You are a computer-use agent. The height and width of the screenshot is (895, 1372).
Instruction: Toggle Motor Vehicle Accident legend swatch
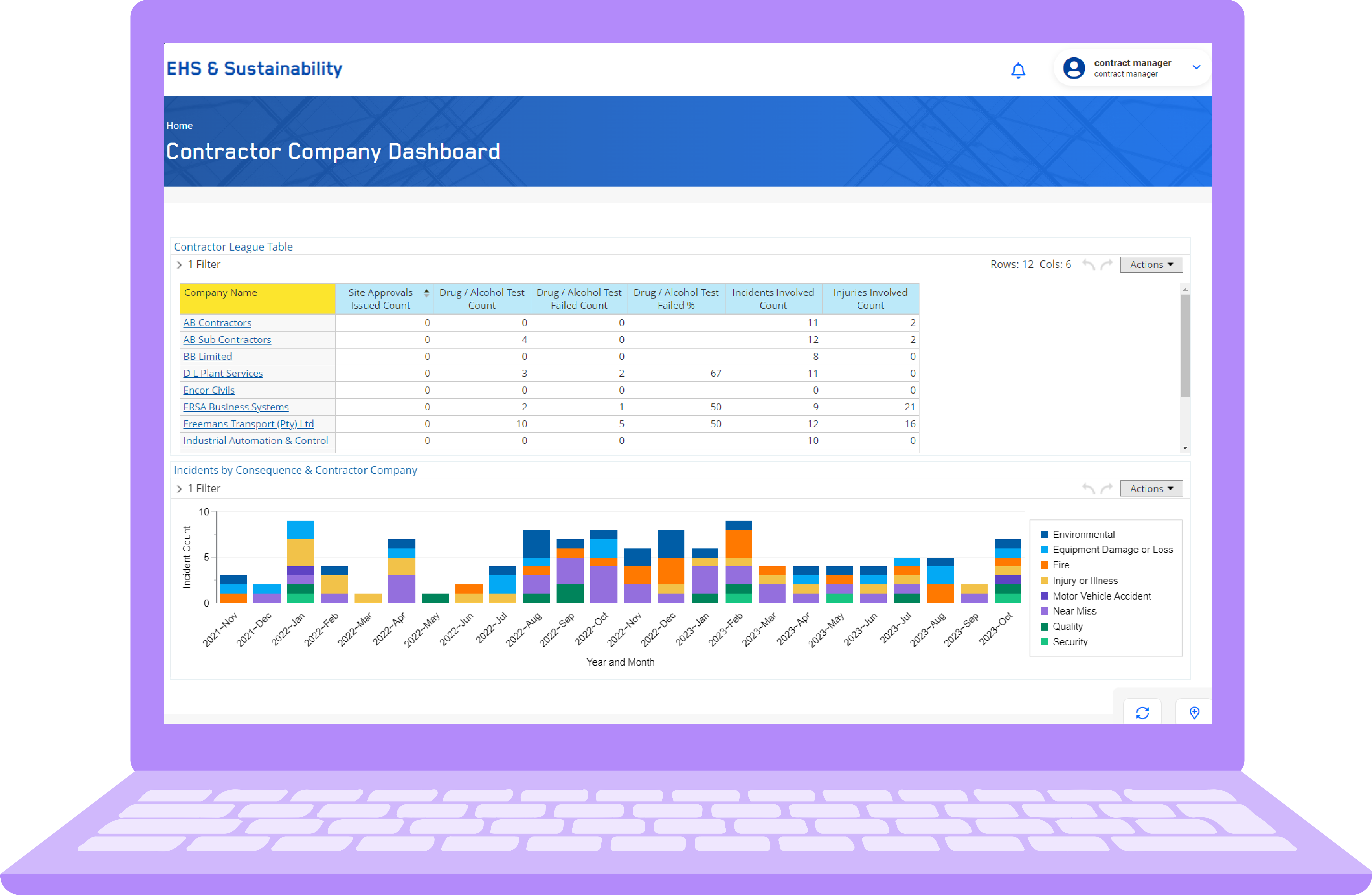[1044, 596]
